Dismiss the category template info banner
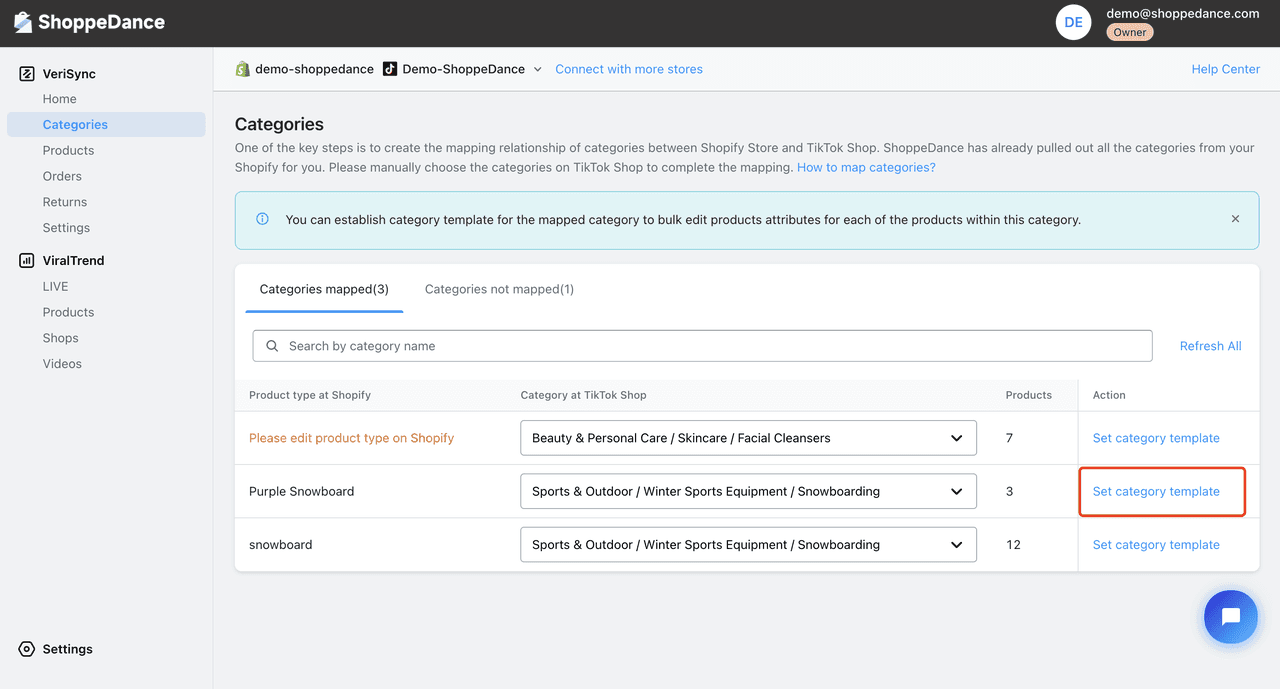Viewport: 1280px width, 689px height. point(1235,219)
